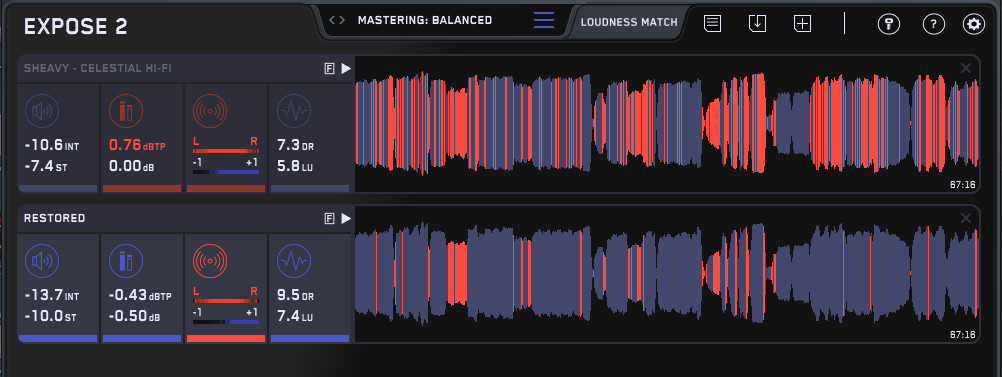The height and width of the screenshot is (377, 1002).
Task: Play the Sheavy - Celestial Hi-Fi track
Action: (346, 68)
